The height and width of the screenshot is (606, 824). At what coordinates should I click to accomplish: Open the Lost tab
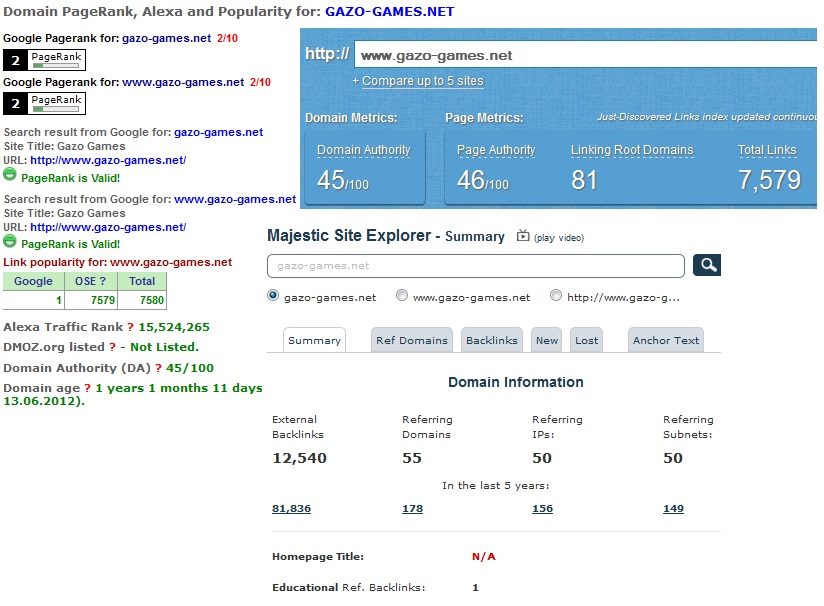pos(586,340)
